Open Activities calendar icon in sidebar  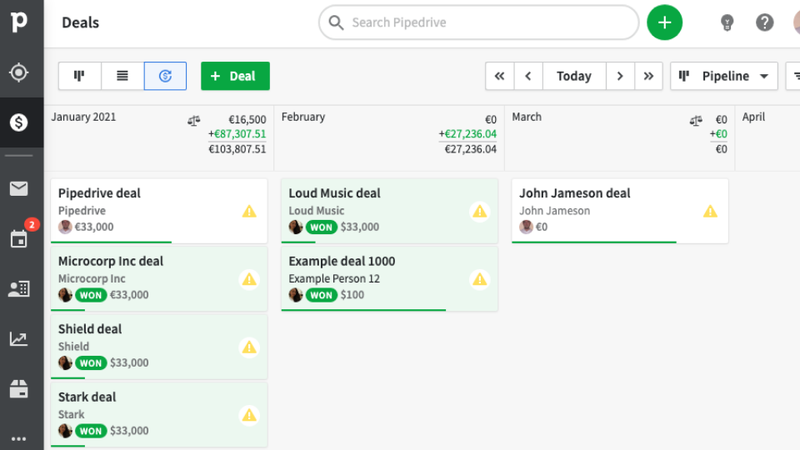19,239
